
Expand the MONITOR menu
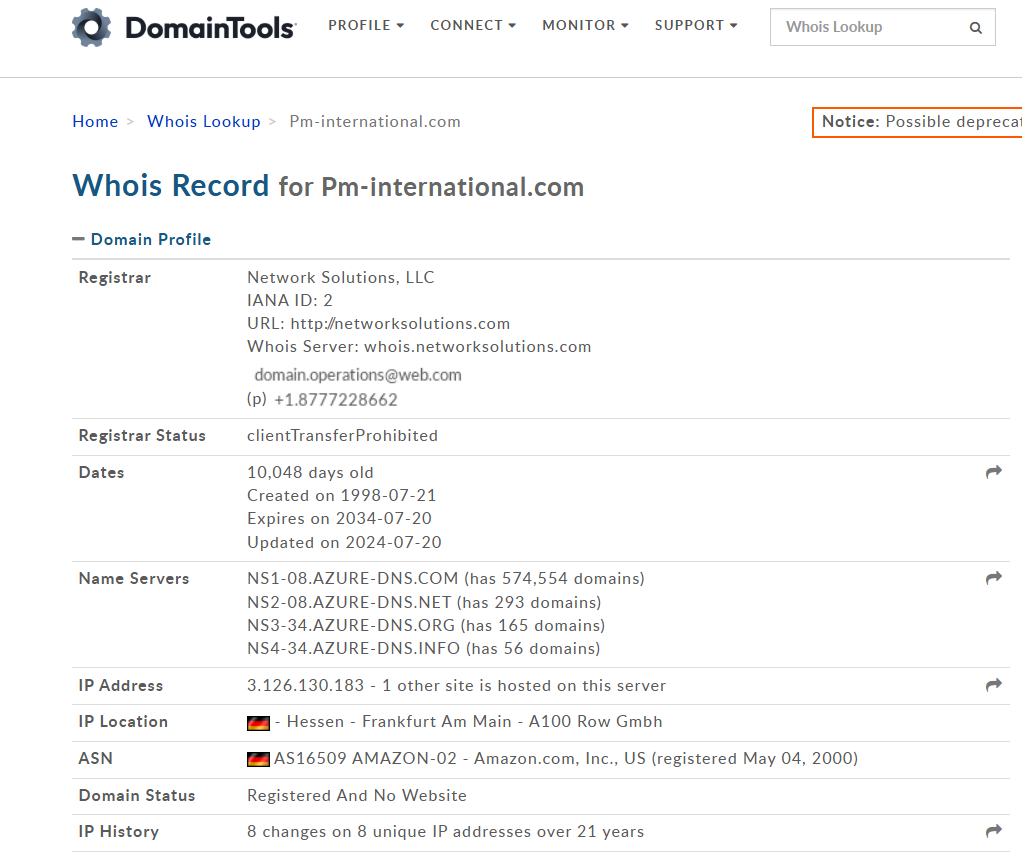point(585,25)
